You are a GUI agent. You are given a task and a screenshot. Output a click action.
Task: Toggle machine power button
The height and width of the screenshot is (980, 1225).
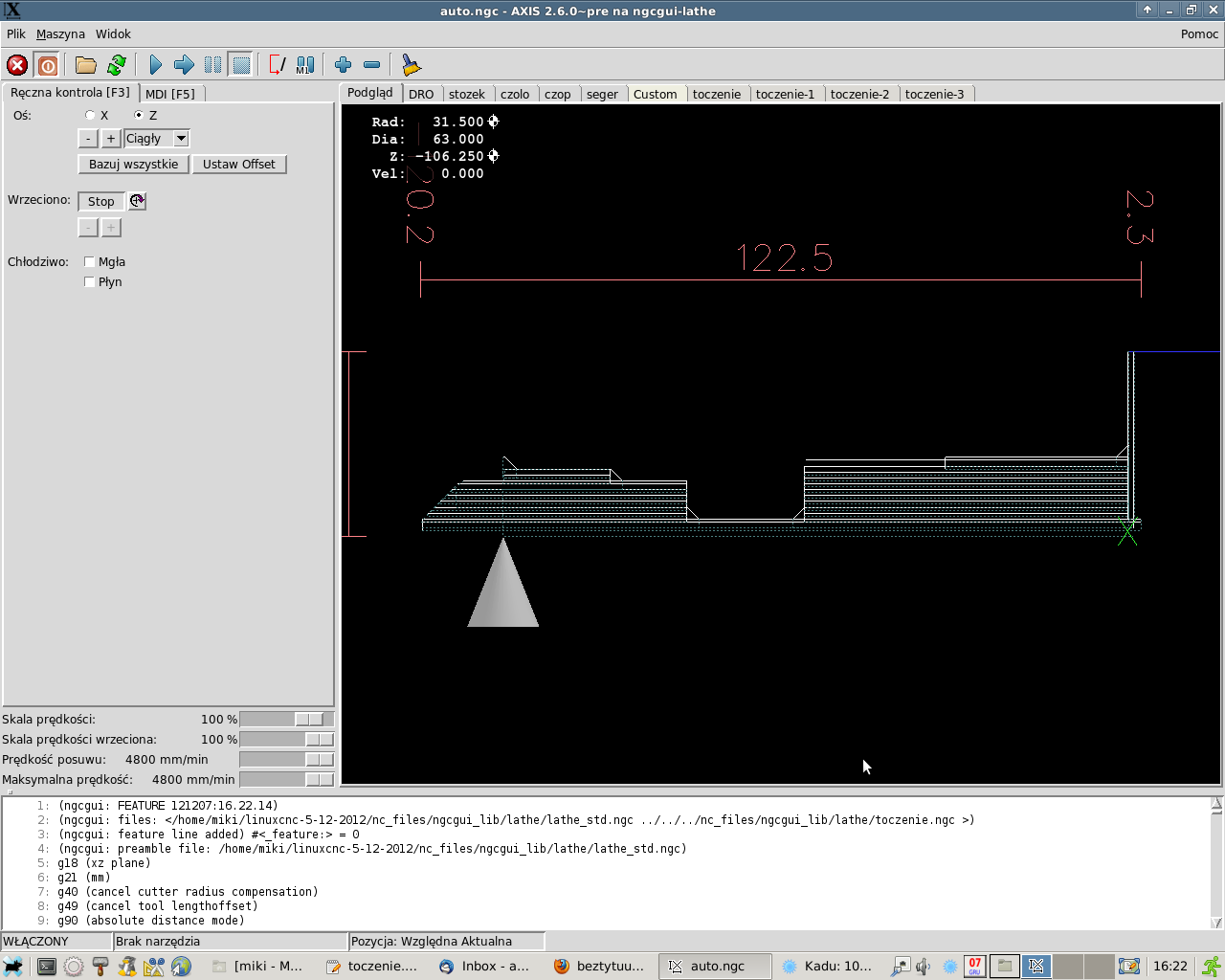48,65
